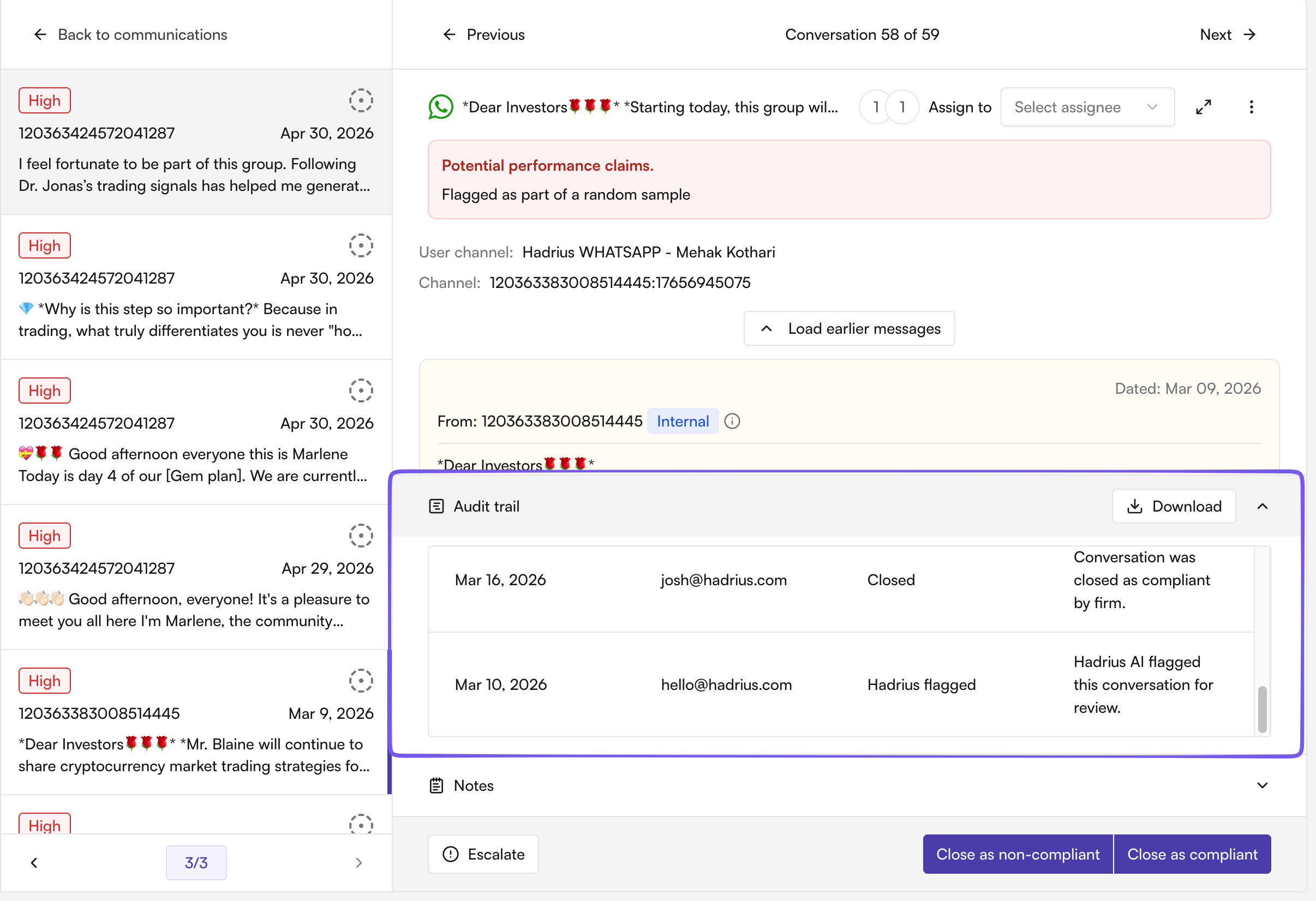1316x901 pixels.
Task: Toggle status circle on Mar 9, 2026 conversation
Action: click(x=361, y=681)
